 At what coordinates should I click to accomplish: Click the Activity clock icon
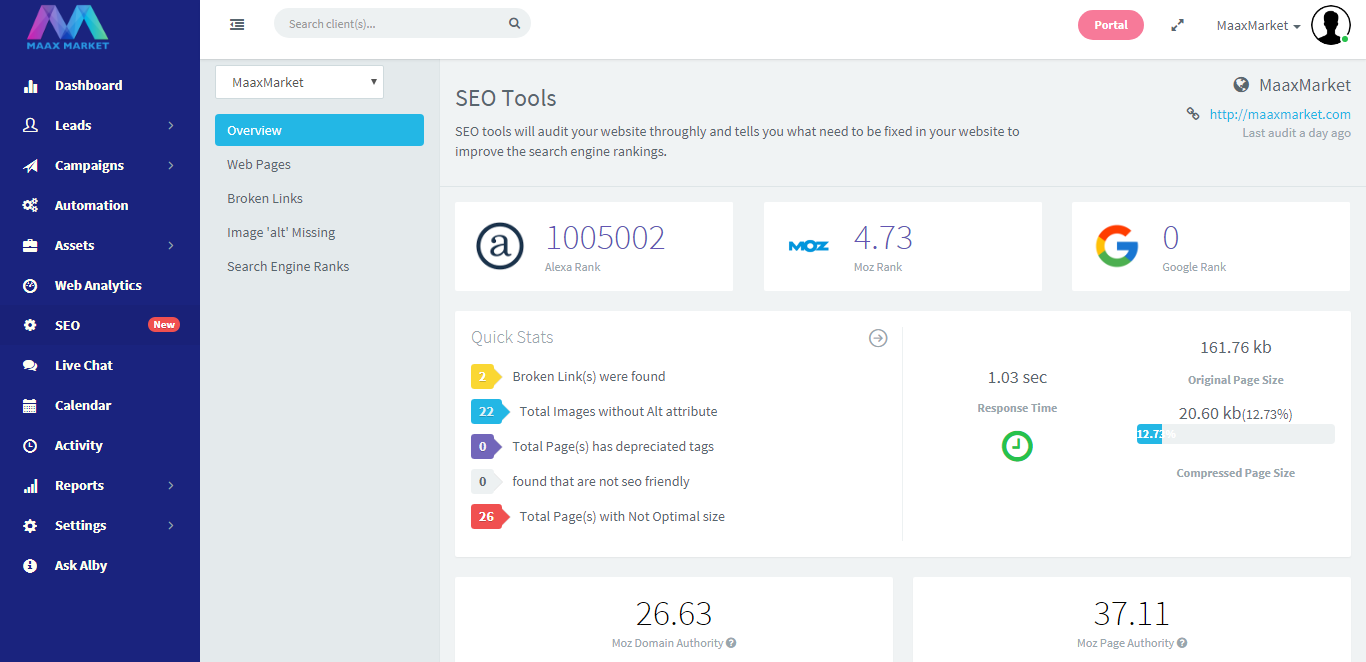pos(31,445)
